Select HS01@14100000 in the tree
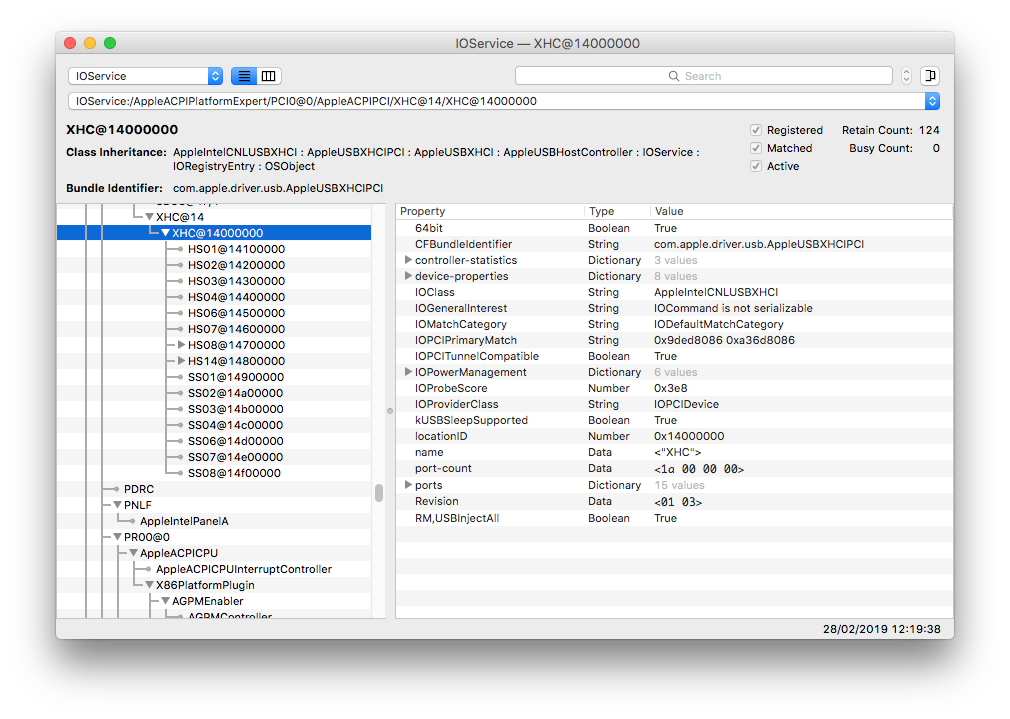 [x=236, y=249]
